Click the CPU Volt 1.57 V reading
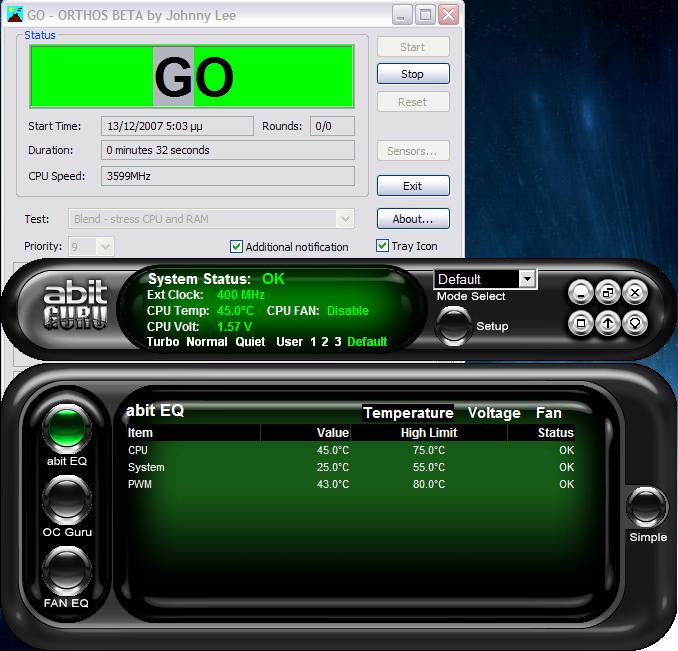Image resolution: width=678 pixels, height=651 pixels. pos(234,326)
